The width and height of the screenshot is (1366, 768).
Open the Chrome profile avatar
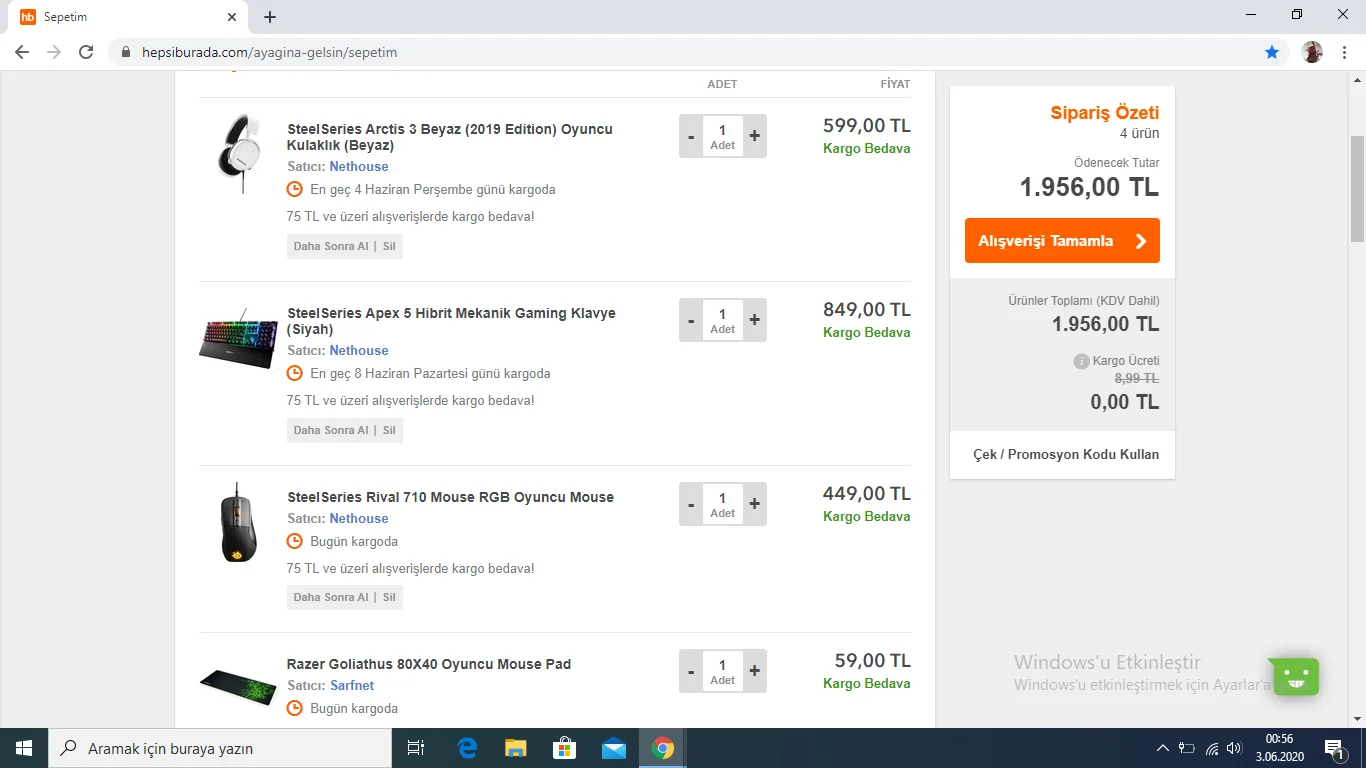1312,52
